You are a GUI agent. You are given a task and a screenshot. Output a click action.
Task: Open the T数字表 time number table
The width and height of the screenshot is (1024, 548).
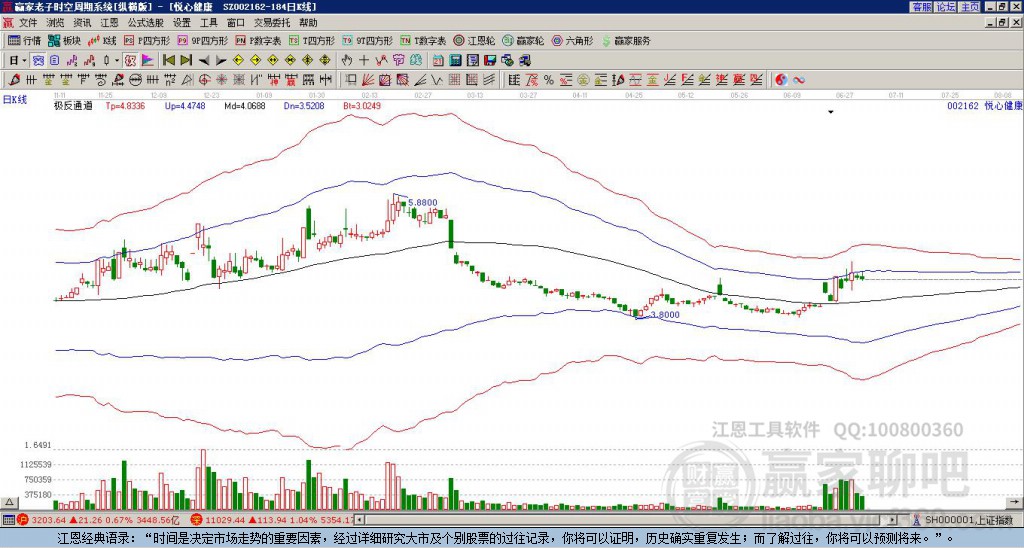pos(423,40)
